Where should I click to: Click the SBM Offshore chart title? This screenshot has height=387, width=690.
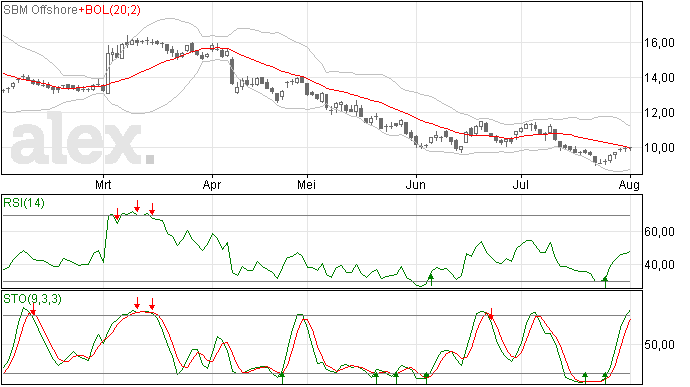tap(40, 10)
